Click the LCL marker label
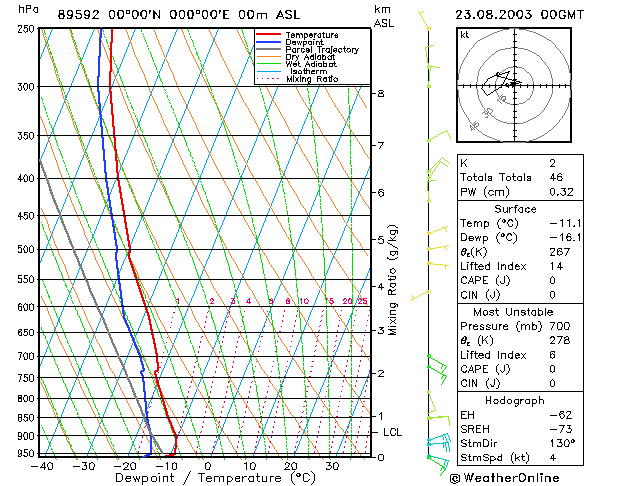This screenshot has width=629, height=486. coord(392,432)
